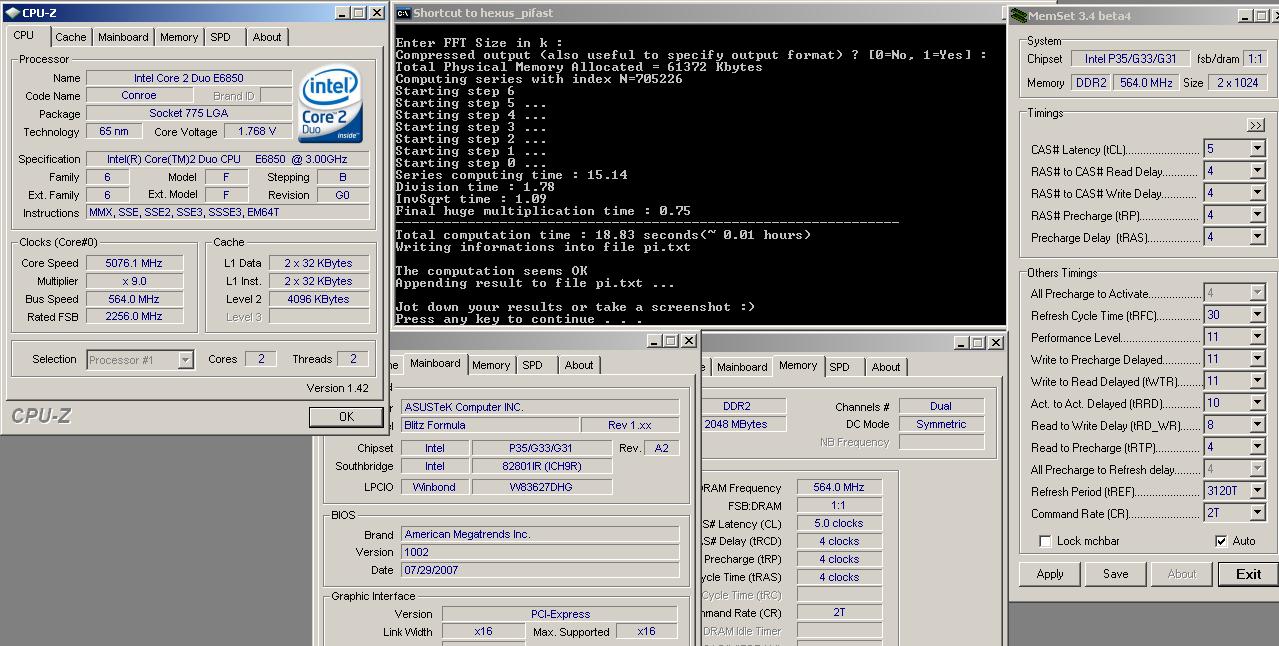Screen dimensions: 1279x646
Task: Open the Write to Read Delayed (tWTR) dropdown
Action: (1257, 381)
